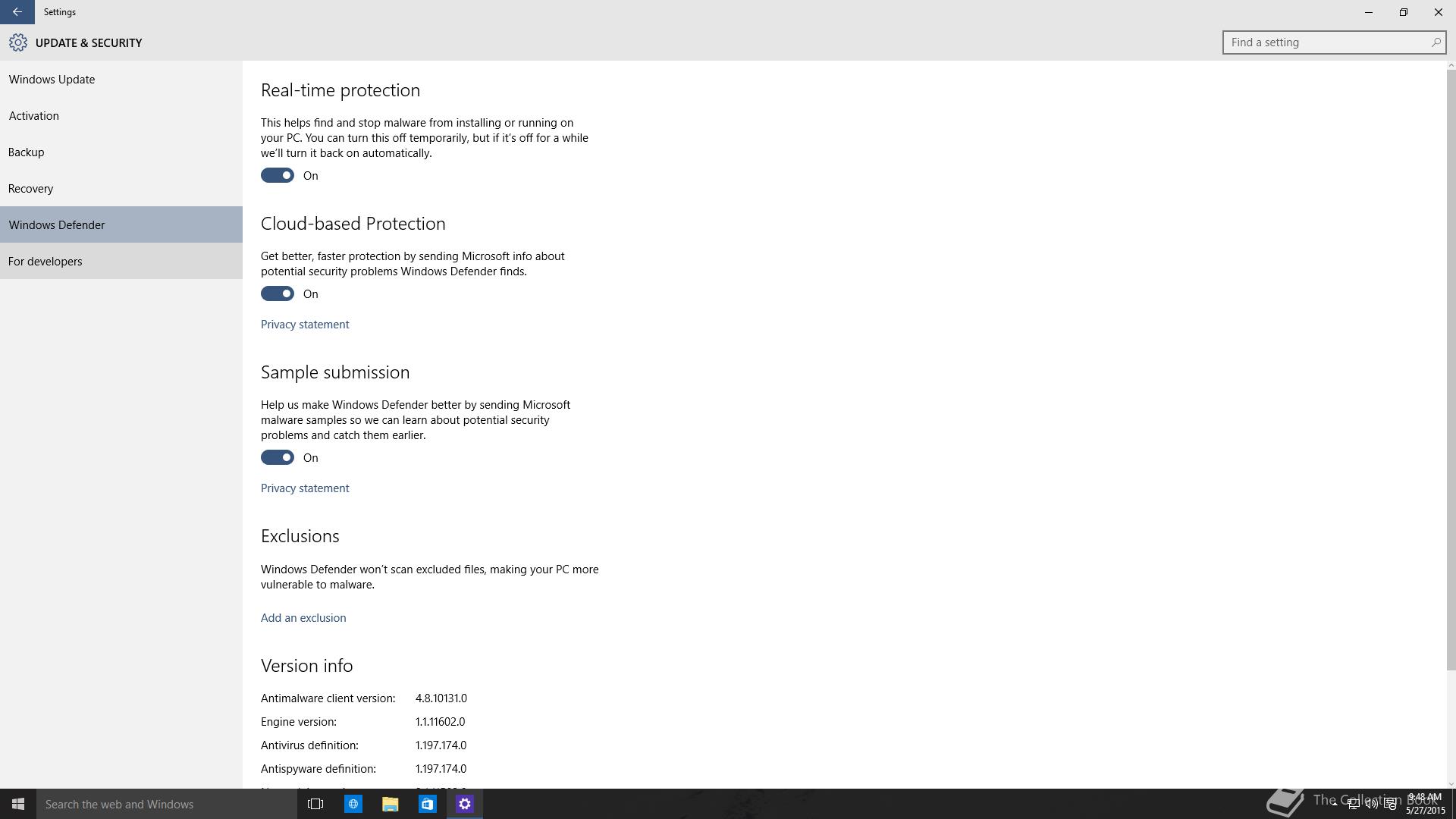
Task: Restore down the Settings window
Action: [x=1404, y=12]
